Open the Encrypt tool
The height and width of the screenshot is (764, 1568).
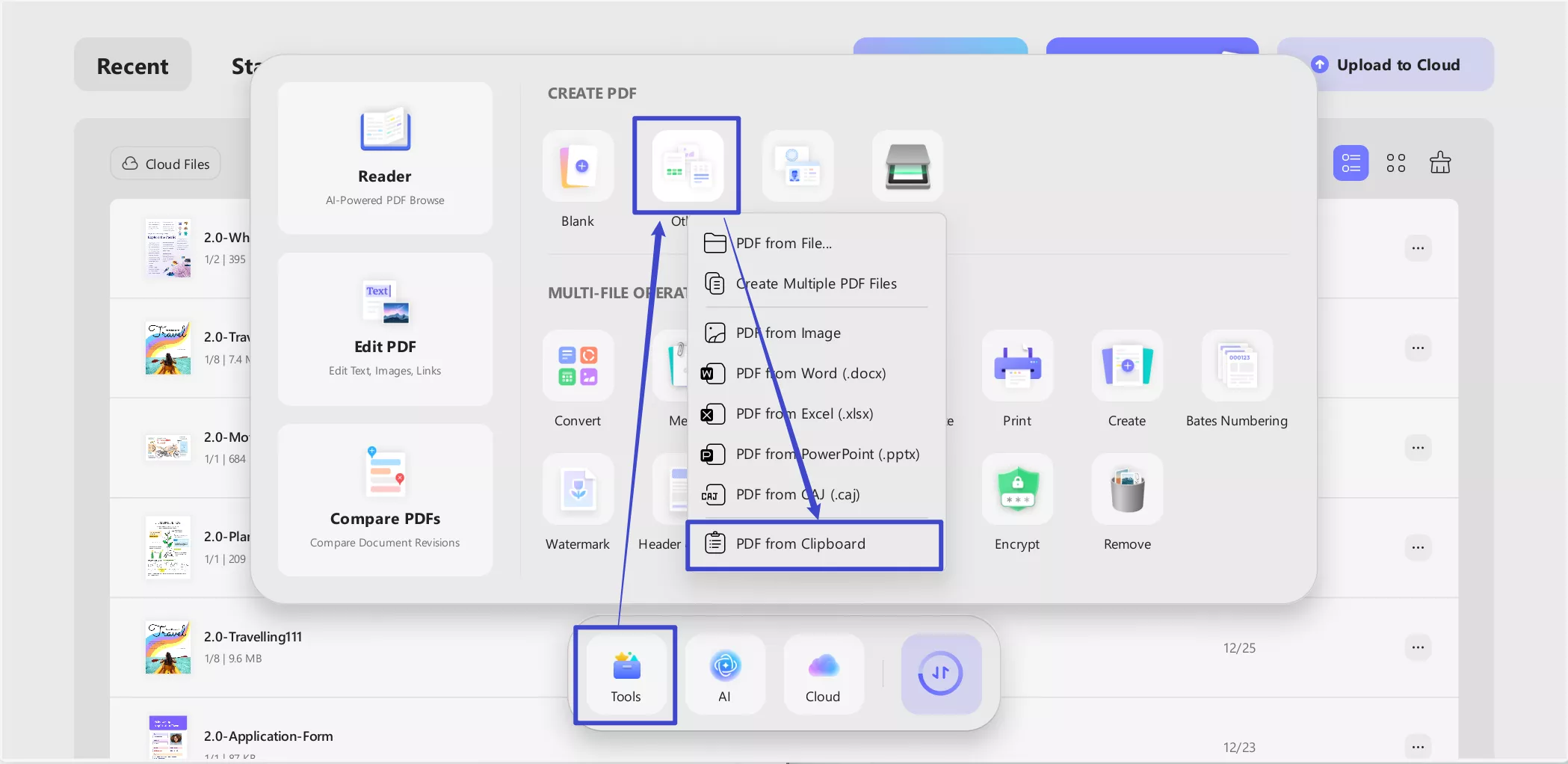1016,490
